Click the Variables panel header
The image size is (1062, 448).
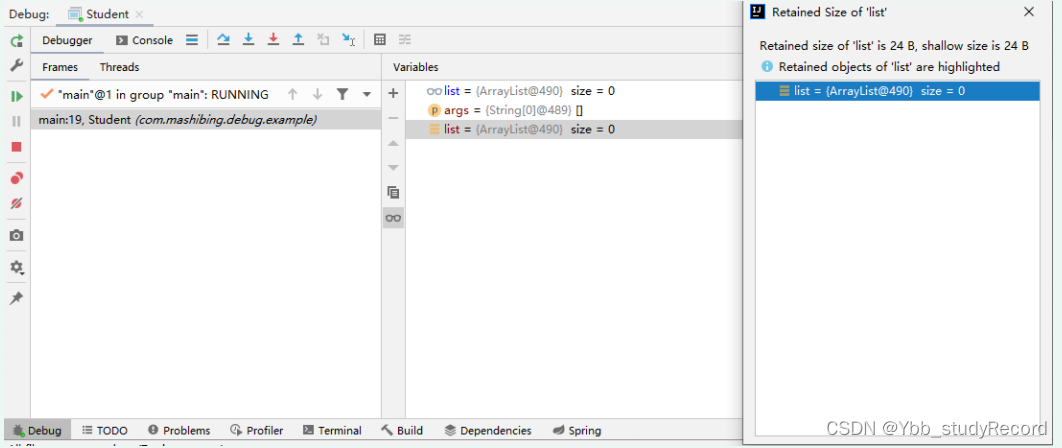point(416,67)
